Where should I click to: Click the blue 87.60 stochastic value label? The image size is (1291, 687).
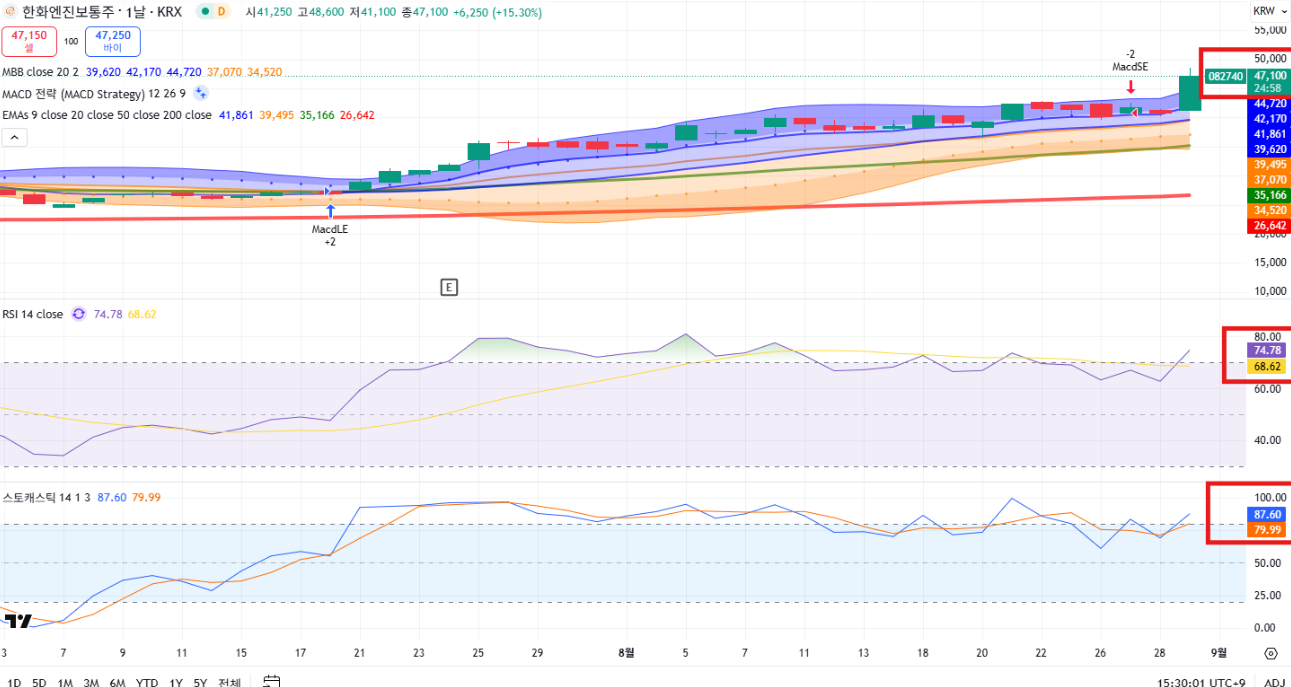(1269, 514)
